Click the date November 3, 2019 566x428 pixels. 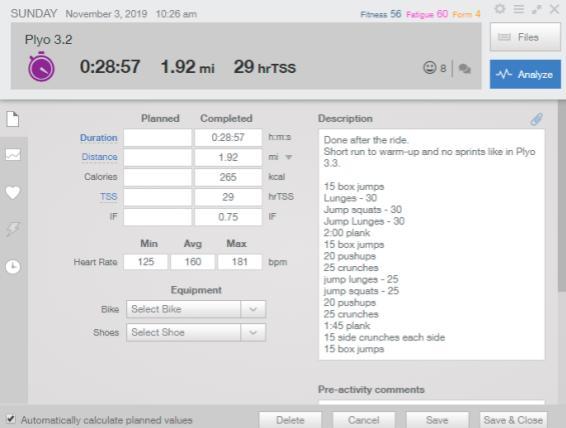tap(106, 14)
